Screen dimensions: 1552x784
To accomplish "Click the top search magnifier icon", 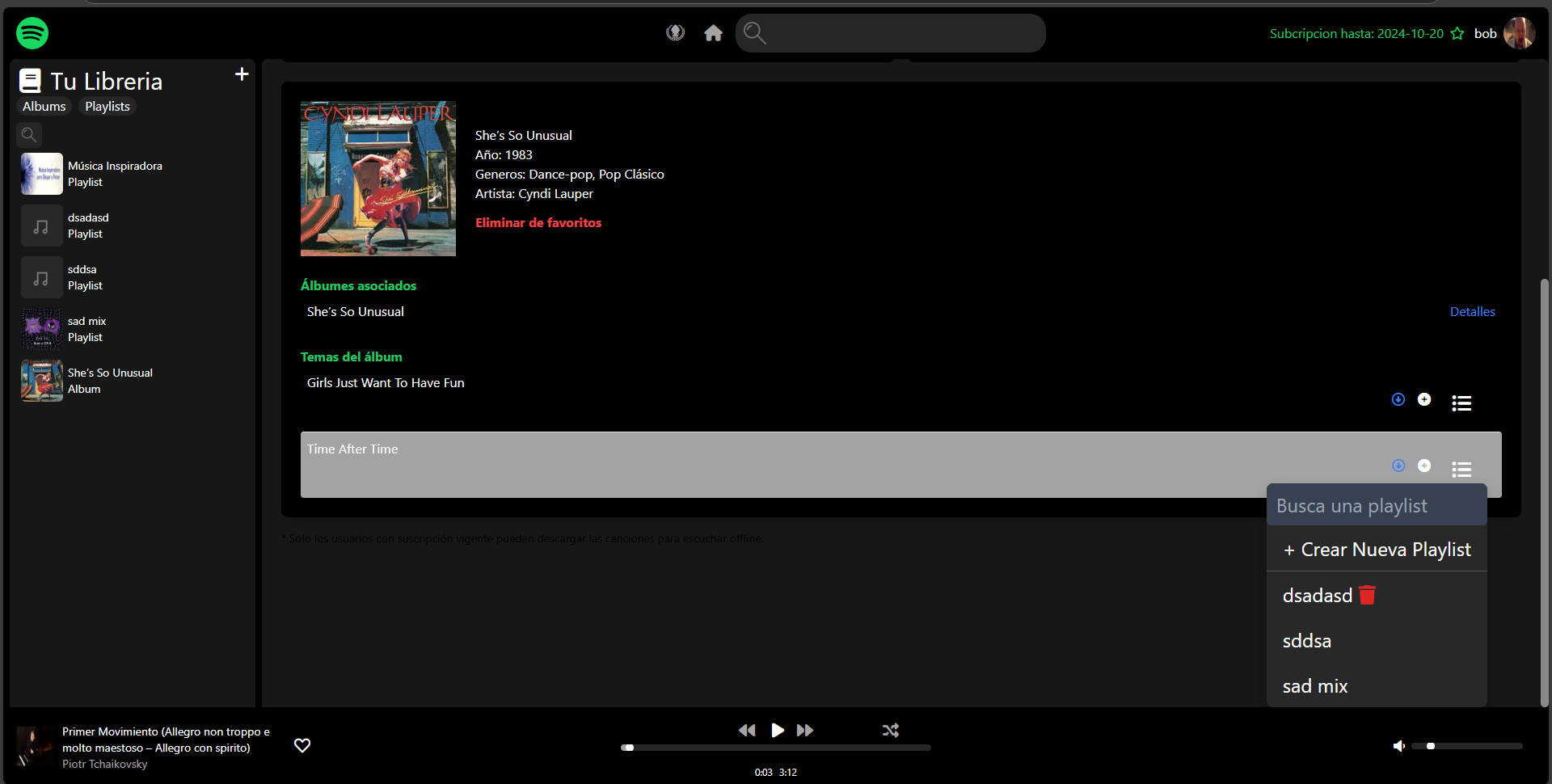I will (754, 33).
